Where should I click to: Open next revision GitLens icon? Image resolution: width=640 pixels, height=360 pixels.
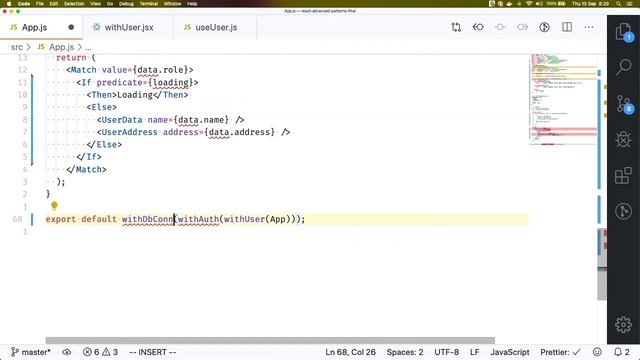point(522,27)
